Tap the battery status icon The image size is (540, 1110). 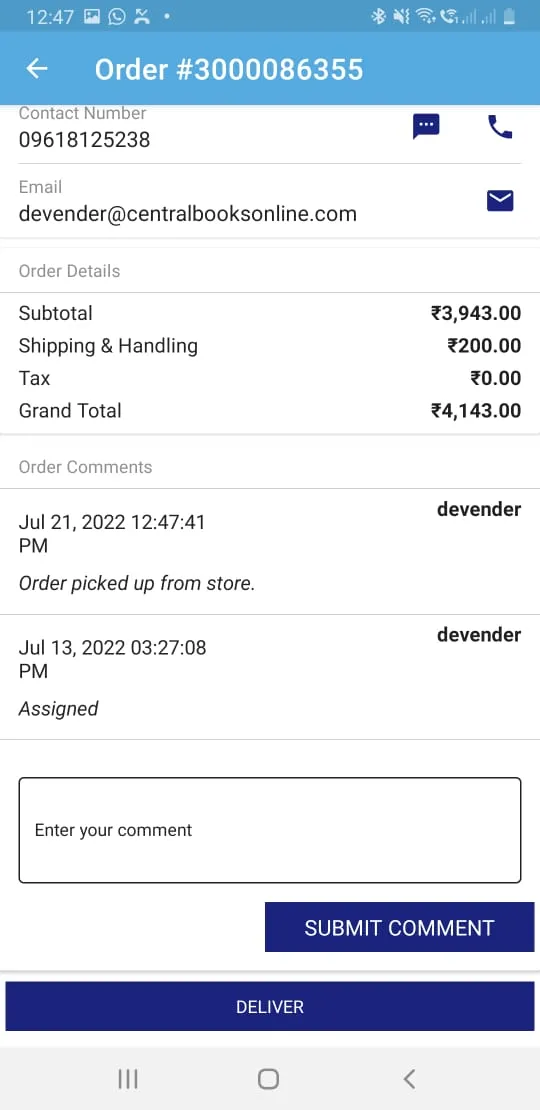click(x=509, y=16)
